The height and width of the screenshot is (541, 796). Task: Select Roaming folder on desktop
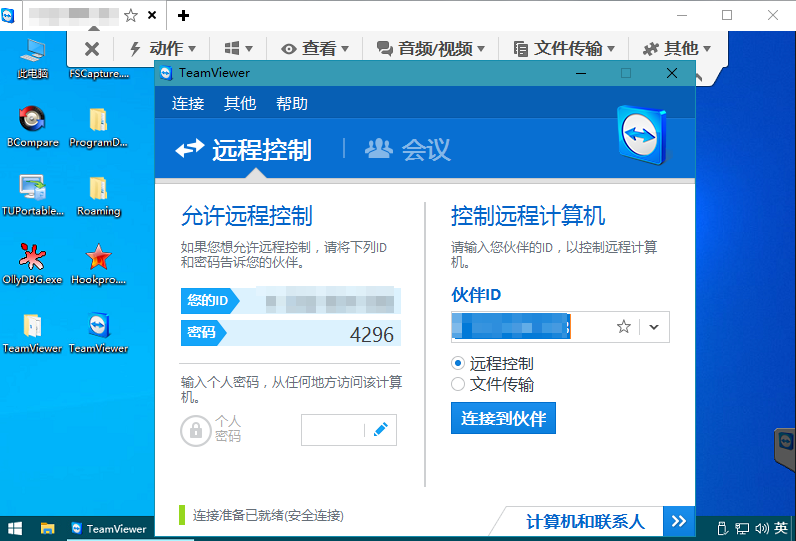coord(98,195)
